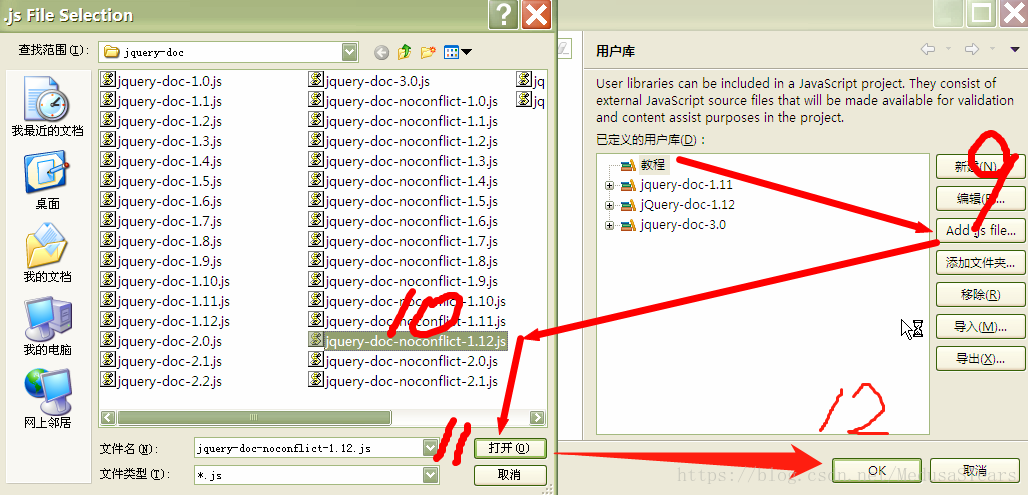Click the jquery-doc-2.1.js file icon
Image resolution: width=1028 pixels, height=495 pixels.
pos(108,361)
